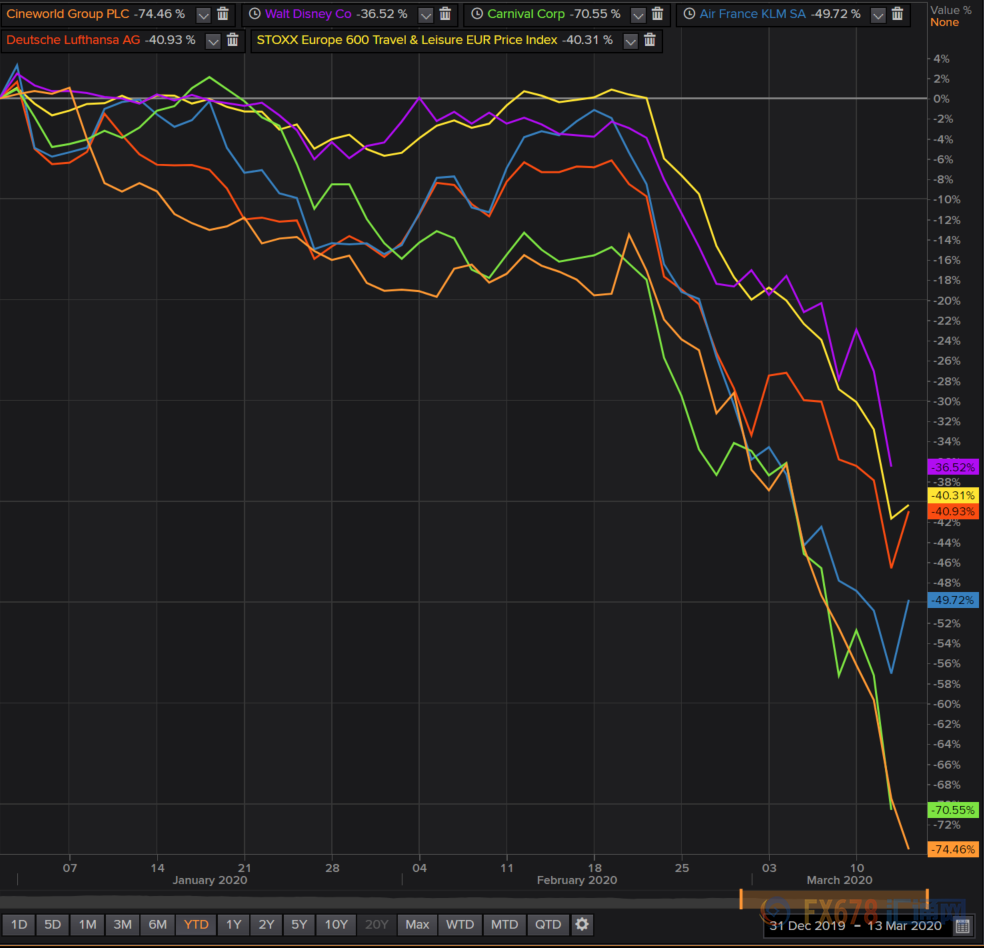Expand Carnival Corp series options dropdown
The width and height of the screenshot is (984, 948).
(638, 14)
